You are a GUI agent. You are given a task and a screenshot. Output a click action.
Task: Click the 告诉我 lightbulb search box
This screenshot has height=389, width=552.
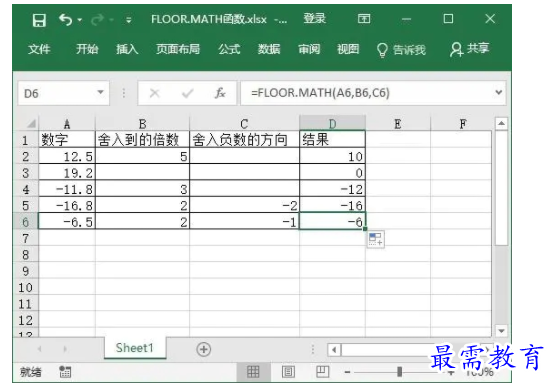(x=401, y=50)
